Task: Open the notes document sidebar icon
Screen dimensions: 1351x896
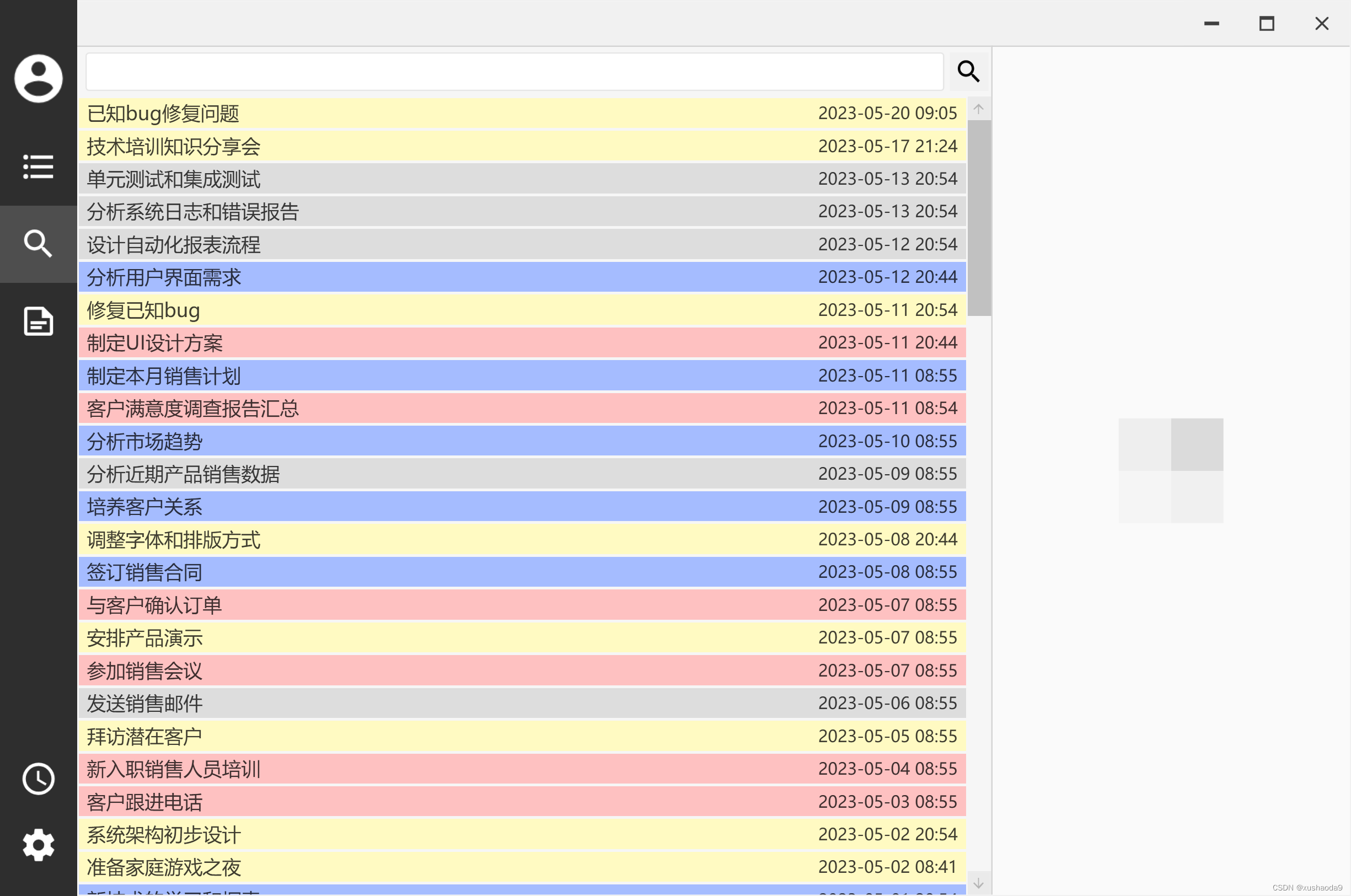Action: 38,320
